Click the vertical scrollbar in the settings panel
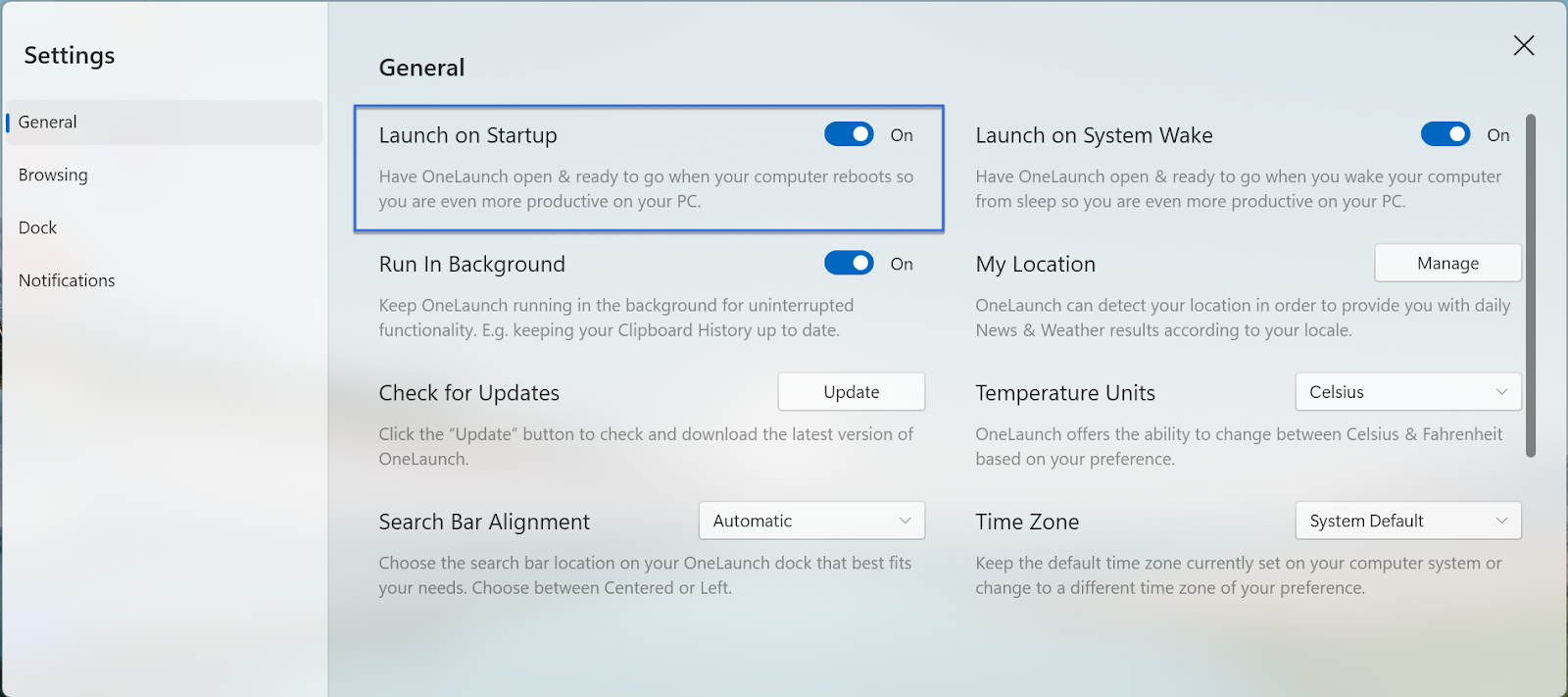 [1531, 285]
